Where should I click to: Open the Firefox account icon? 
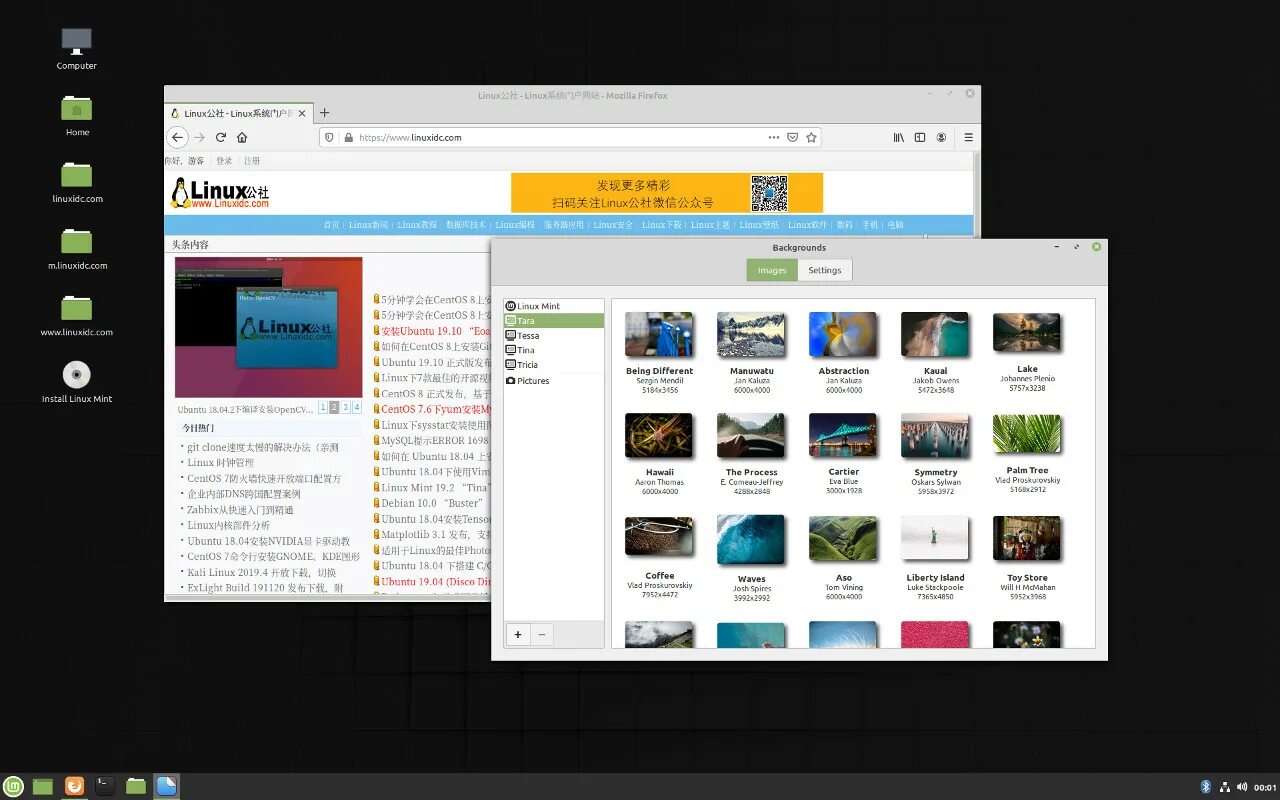[x=941, y=137]
